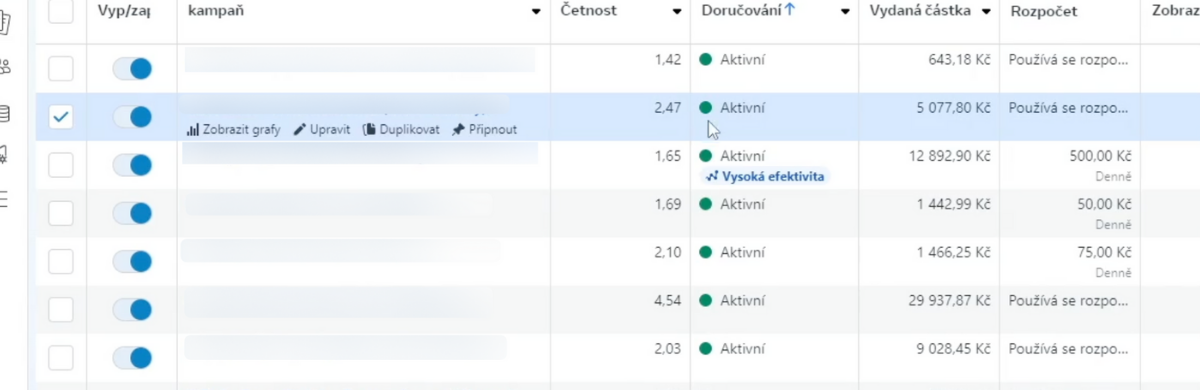Viewport: 1200px width, 390px height.
Task: Open Upravit link for selected campaign
Action: [x=329, y=130]
